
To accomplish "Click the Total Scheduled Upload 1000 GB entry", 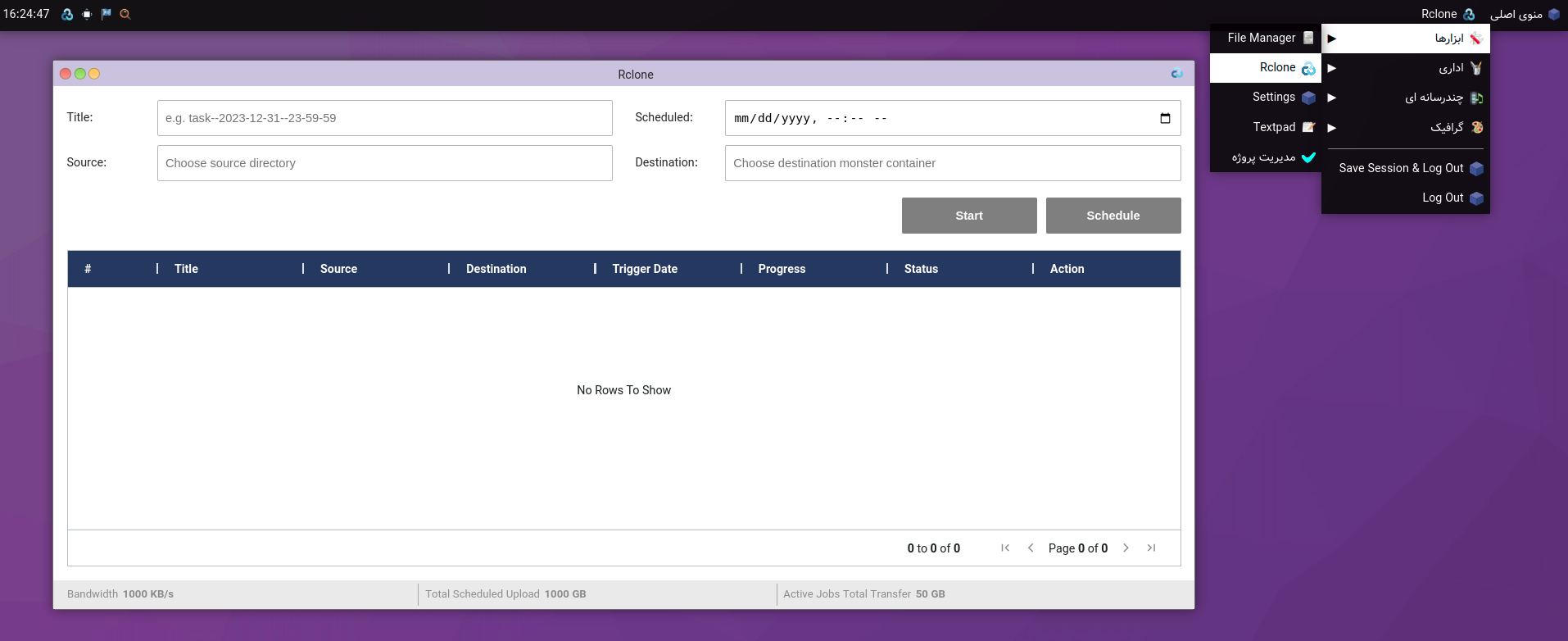I will tap(505, 594).
